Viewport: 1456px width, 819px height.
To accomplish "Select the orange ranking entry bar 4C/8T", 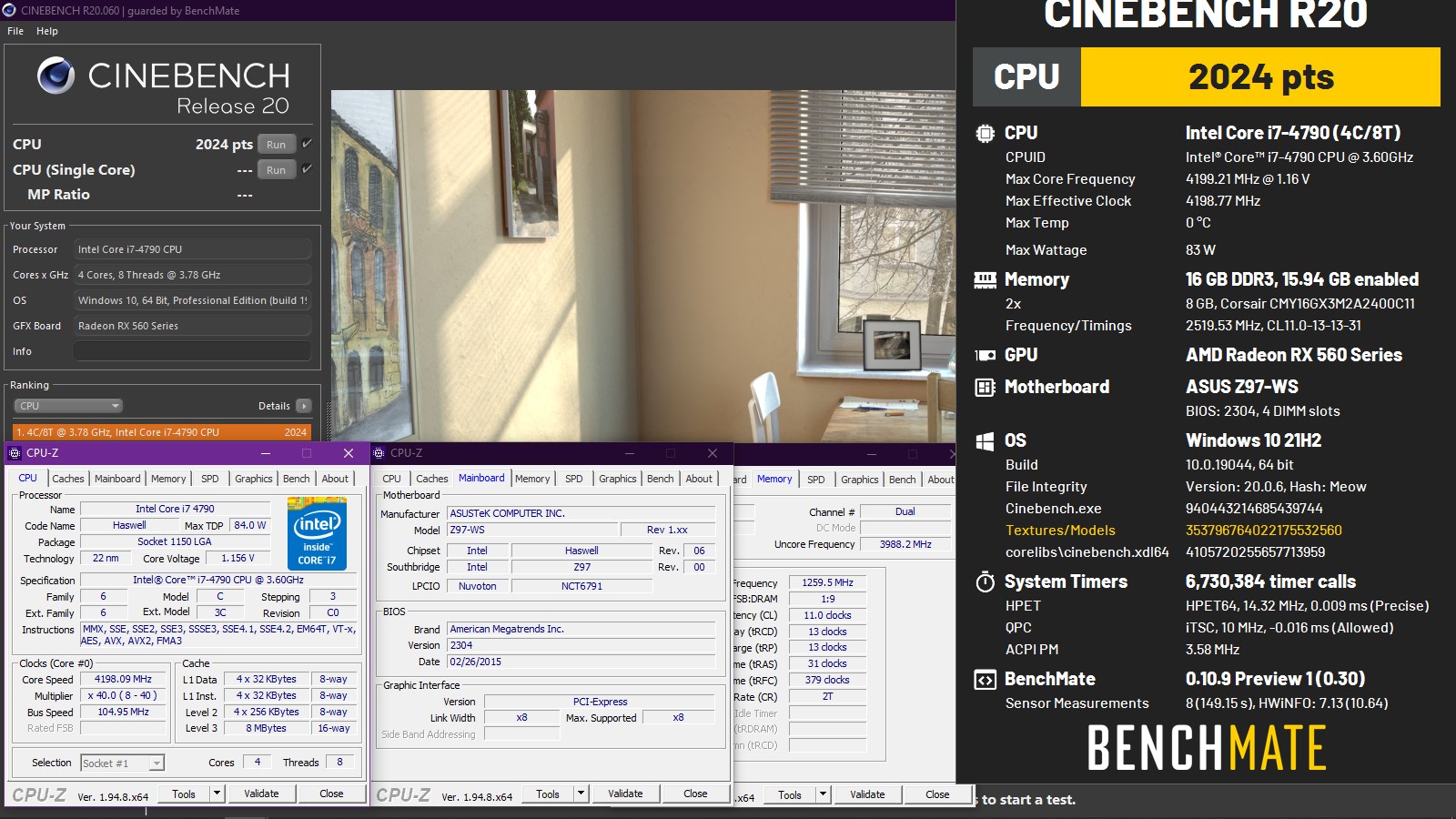I will [162, 432].
